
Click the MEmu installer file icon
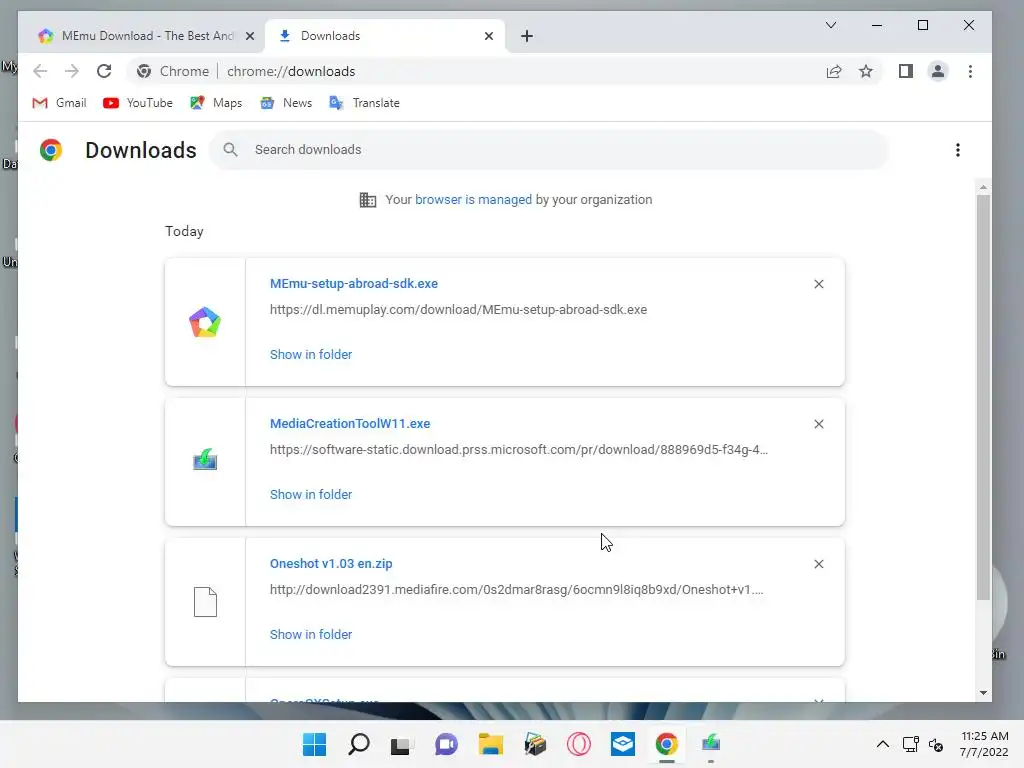[x=205, y=322]
